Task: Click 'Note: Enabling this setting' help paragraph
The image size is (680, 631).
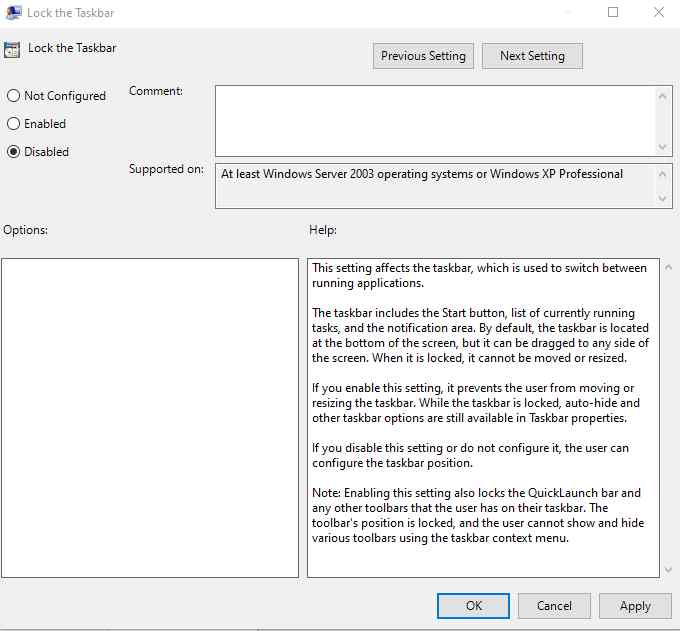Action: coord(478,515)
